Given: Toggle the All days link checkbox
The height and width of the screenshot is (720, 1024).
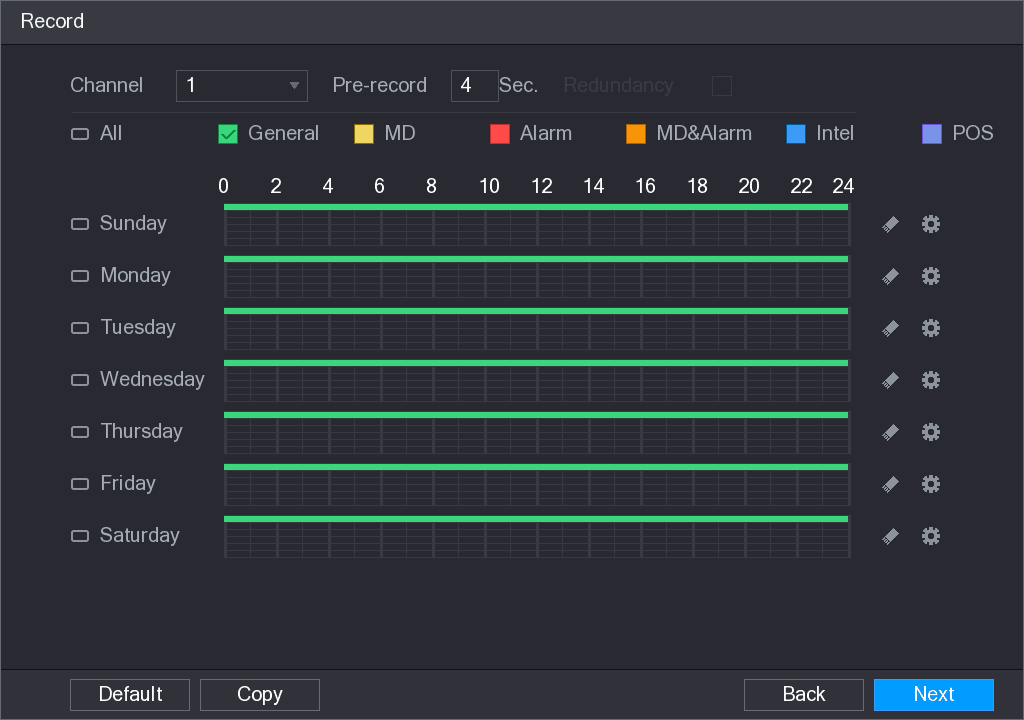Looking at the screenshot, I should tap(80, 134).
